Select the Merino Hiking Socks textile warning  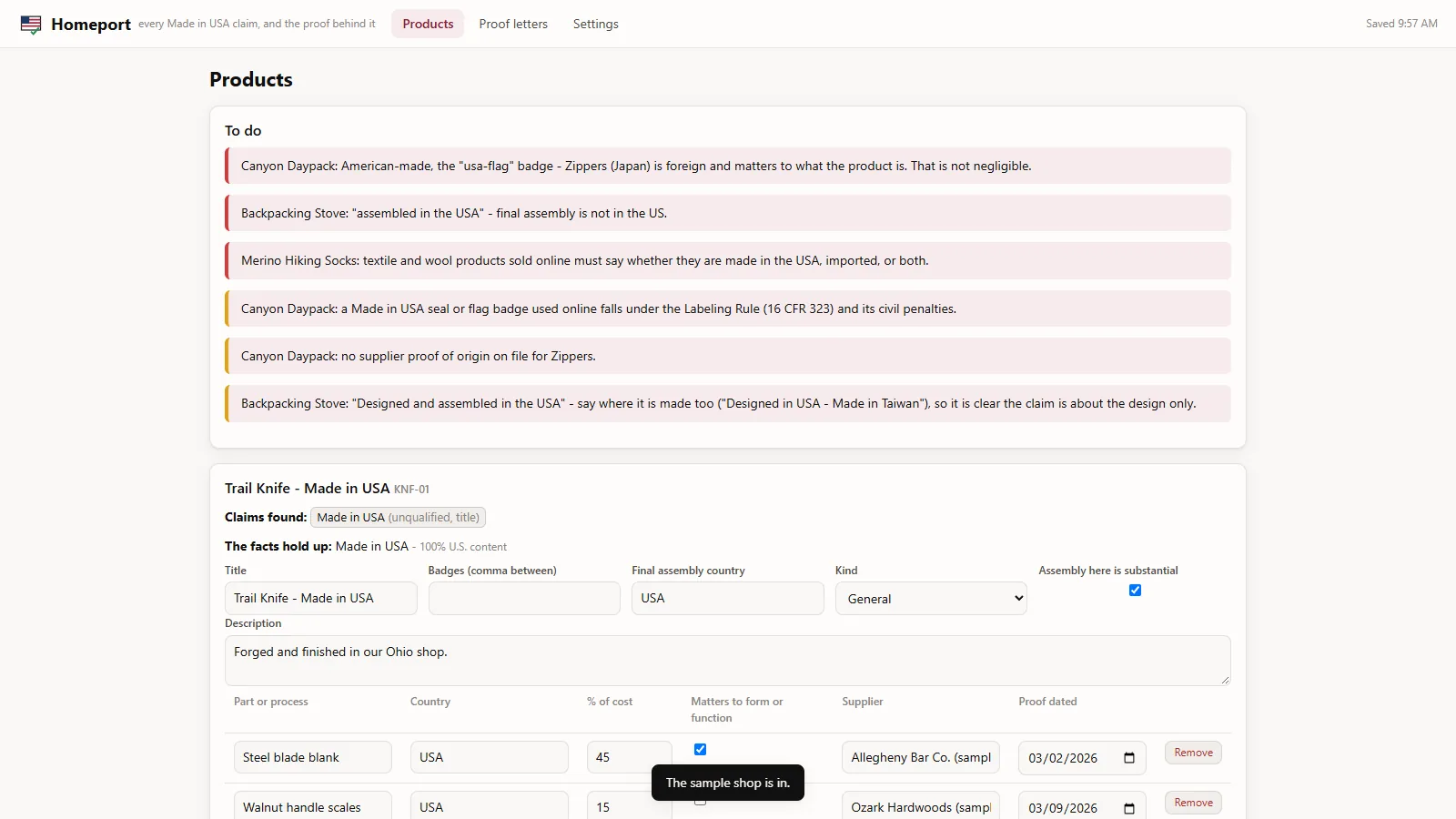[728, 260]
